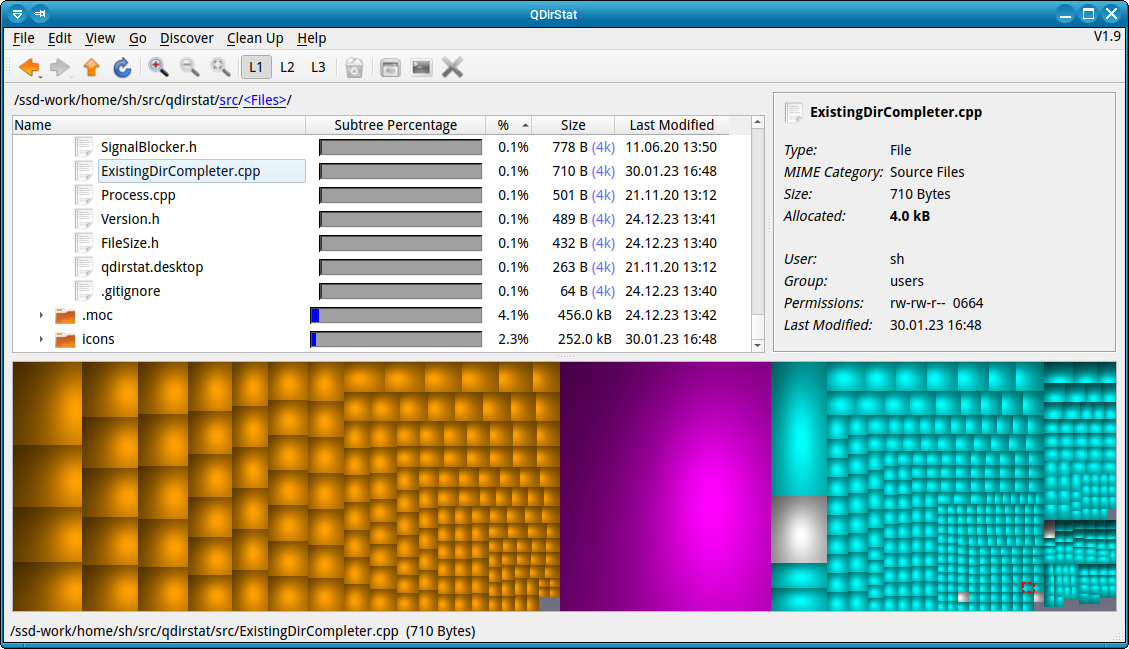The height and width of the screenshot is (649, 1129).
Task: Refresh the directory tree with reload icon
Action: point(122,67)
